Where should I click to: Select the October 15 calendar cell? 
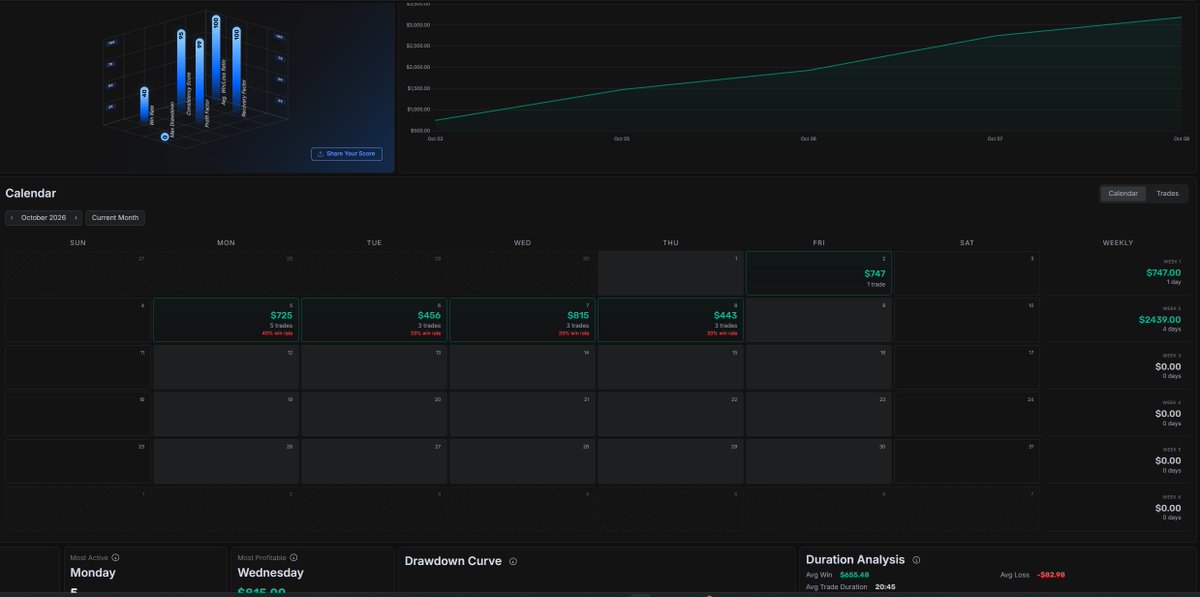pyautogui.click(x=670, y=367)
